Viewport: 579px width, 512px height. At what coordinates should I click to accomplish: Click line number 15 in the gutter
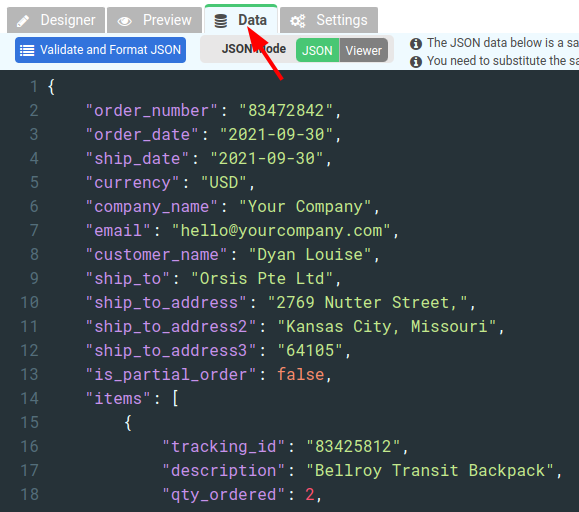30,422
